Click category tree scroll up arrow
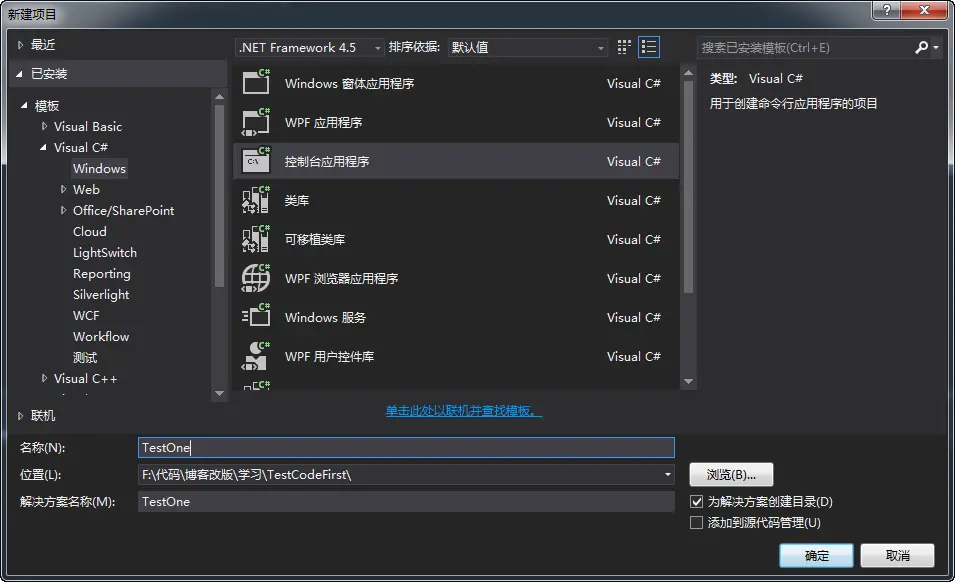The image size is (955, 582). pos(219,96)
